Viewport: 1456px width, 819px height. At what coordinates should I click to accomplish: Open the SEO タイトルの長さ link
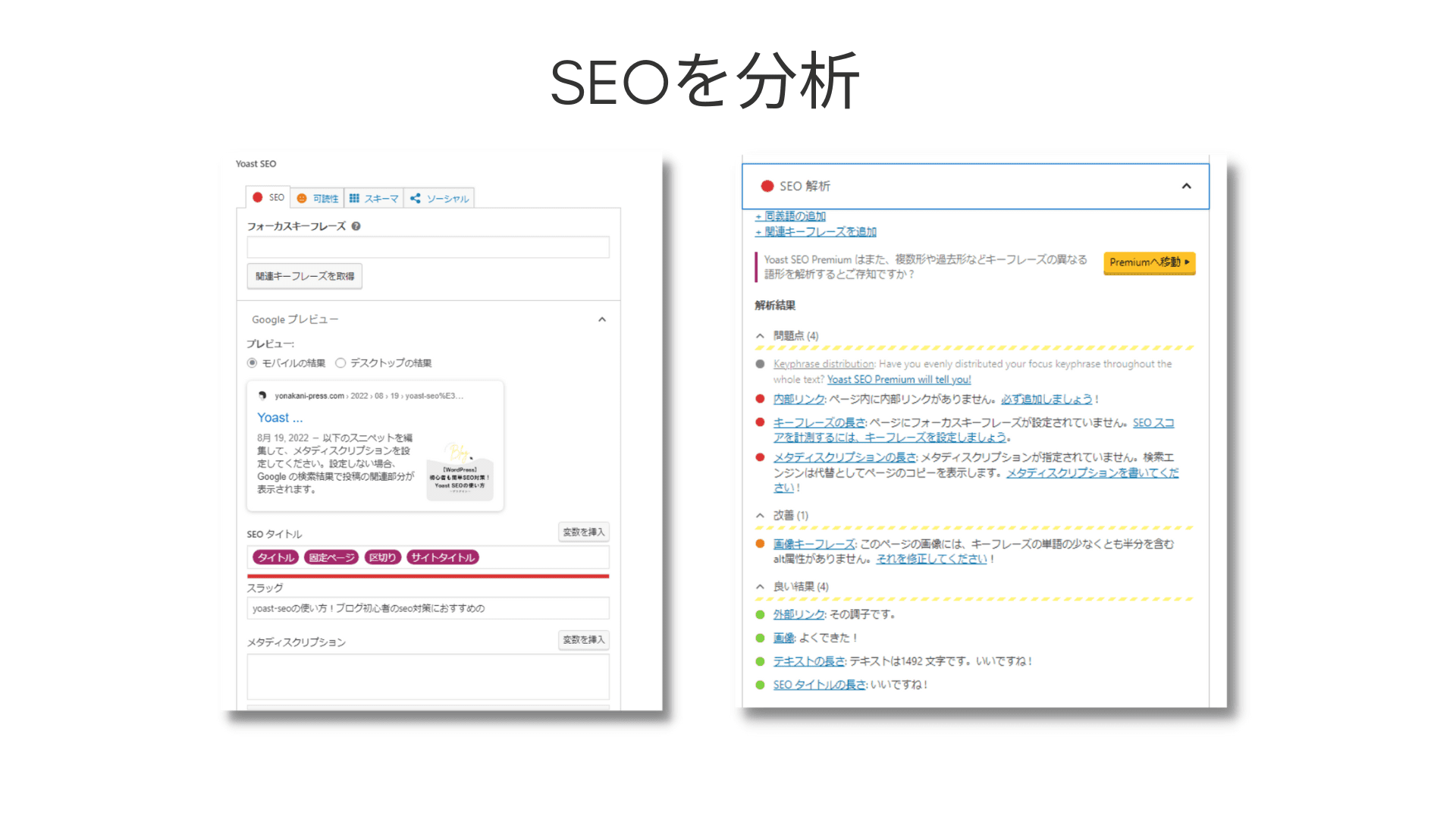(x=819, y=685)
